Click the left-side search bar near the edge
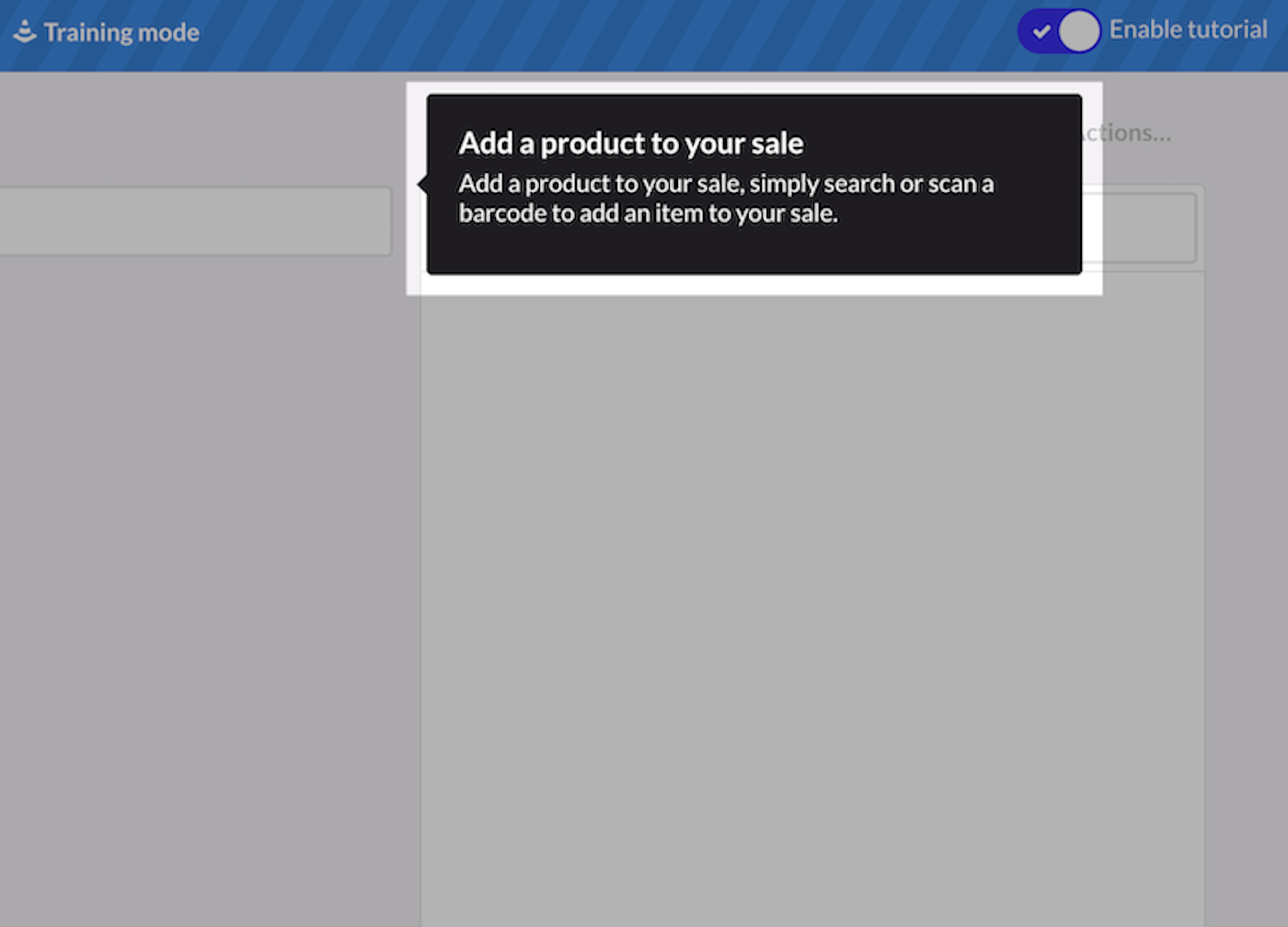Viewport: 1288px width, 927px height. (193, 221)
